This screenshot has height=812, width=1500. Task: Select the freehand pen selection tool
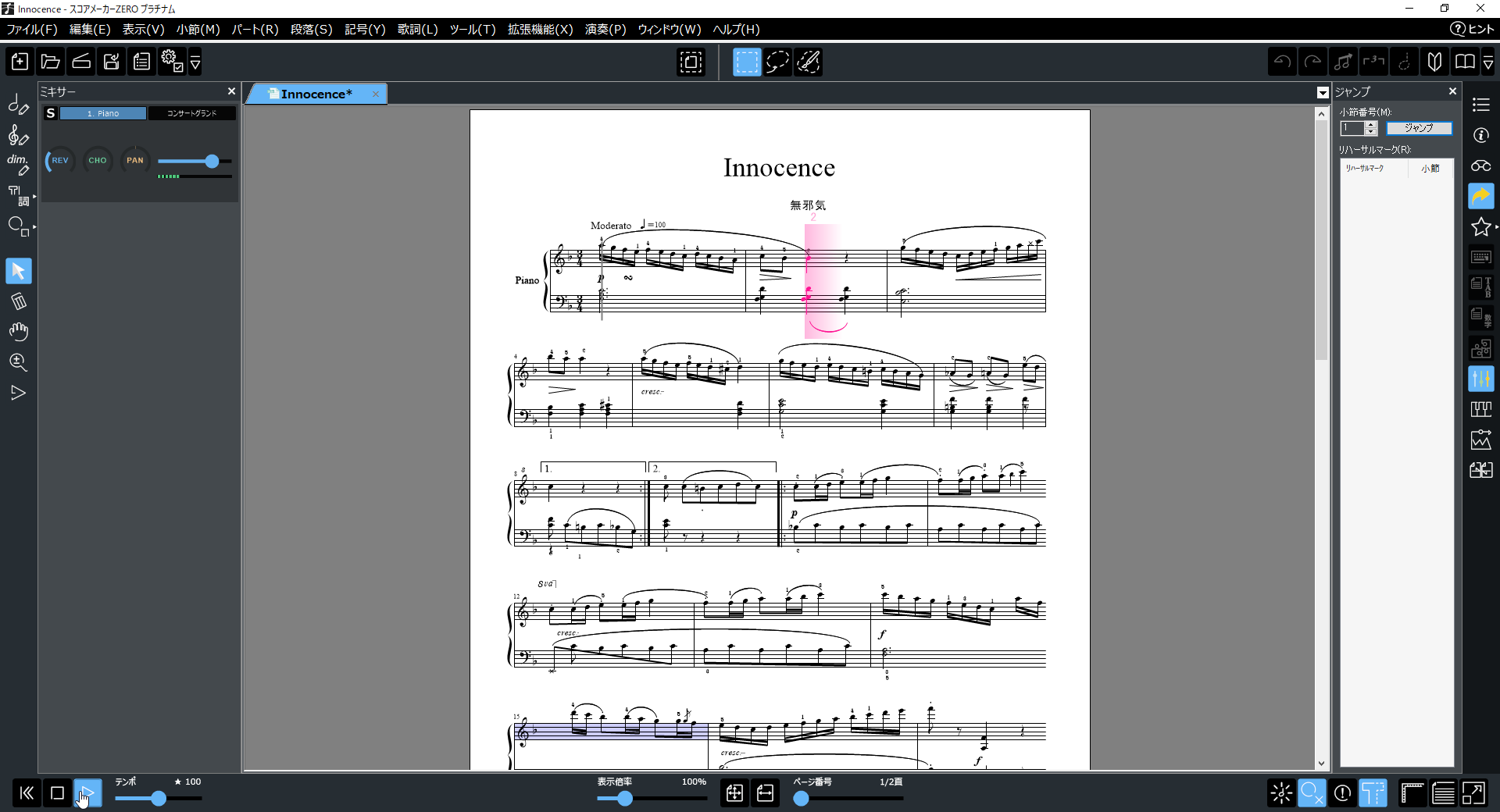(808, 62)
